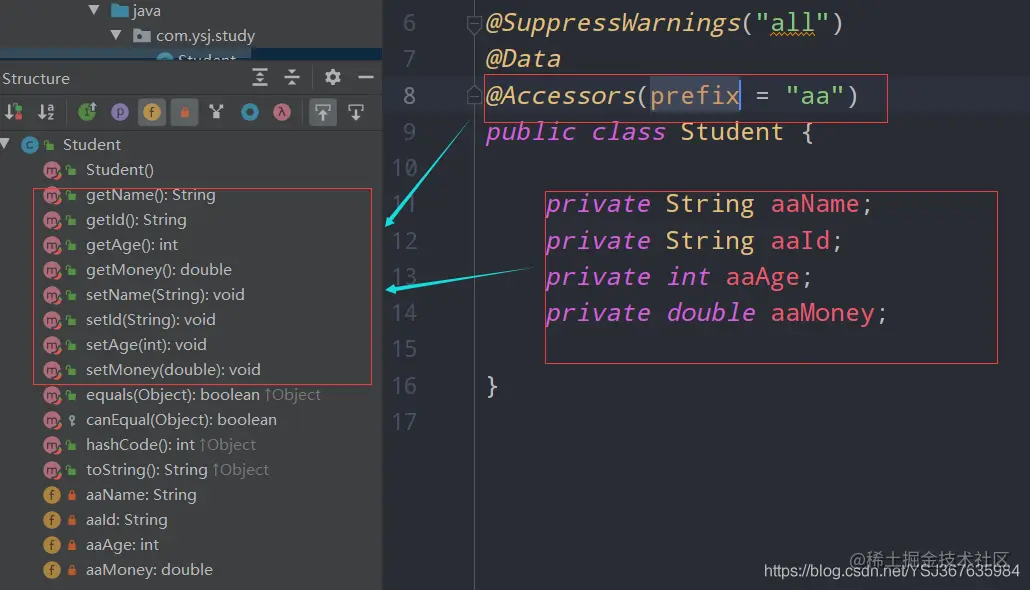Select getName(): String method

(150, 194)
